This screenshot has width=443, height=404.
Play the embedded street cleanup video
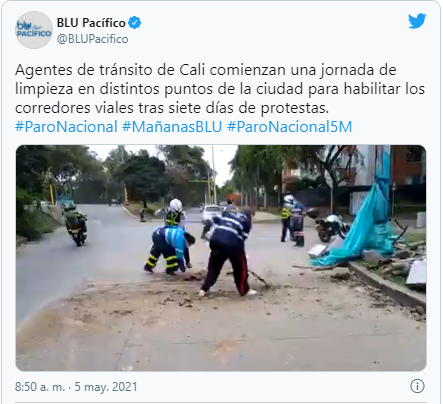(221, 258)
